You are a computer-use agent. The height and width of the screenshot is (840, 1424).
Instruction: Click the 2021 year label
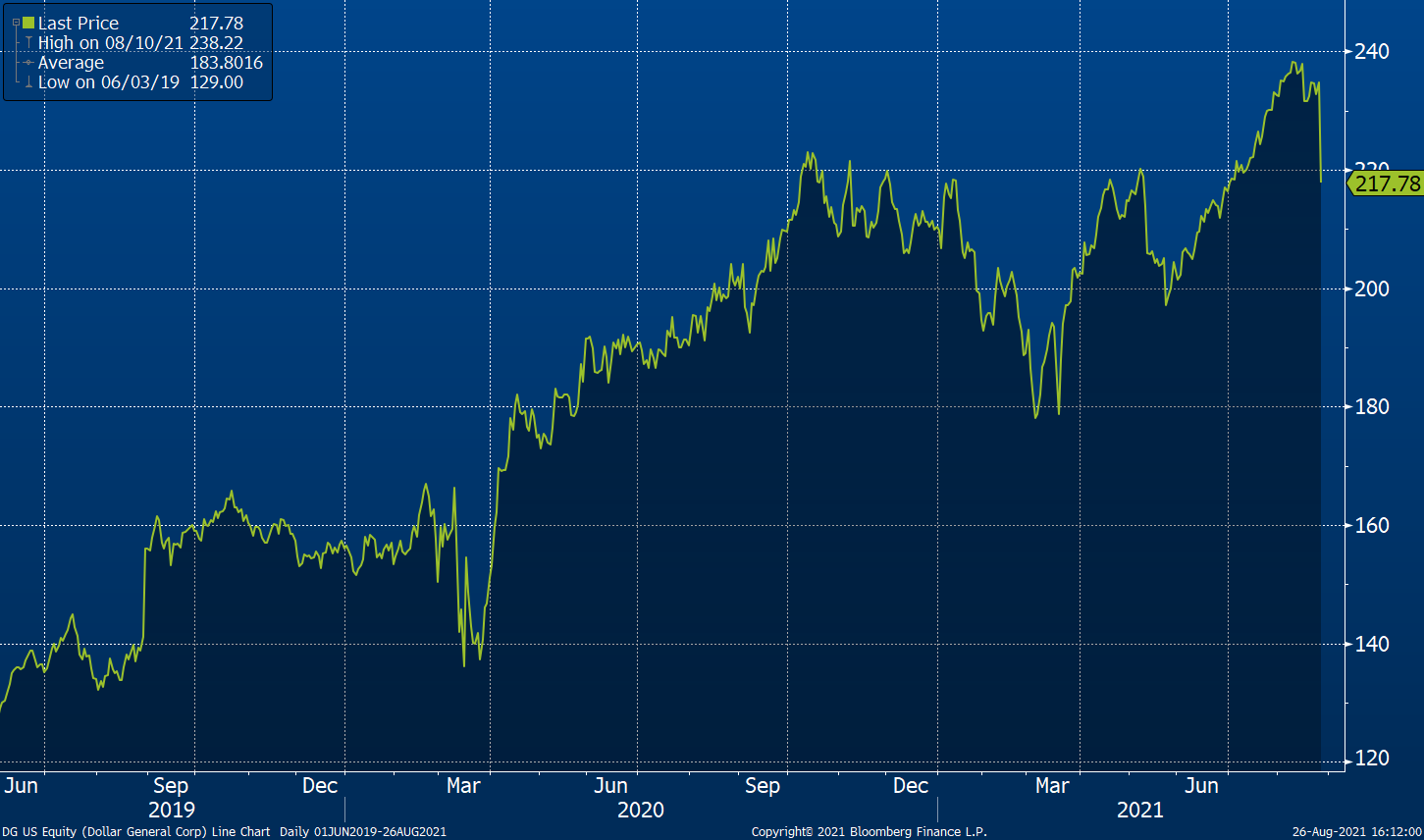click(x=1140, y=810)
